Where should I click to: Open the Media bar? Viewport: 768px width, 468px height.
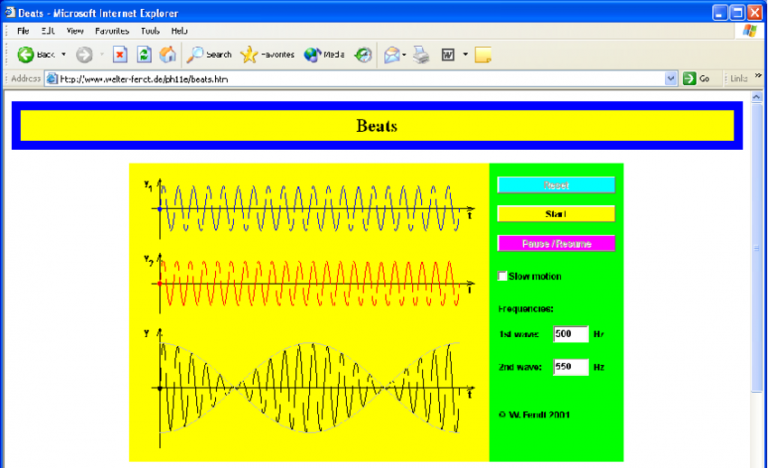click(324, 55)
